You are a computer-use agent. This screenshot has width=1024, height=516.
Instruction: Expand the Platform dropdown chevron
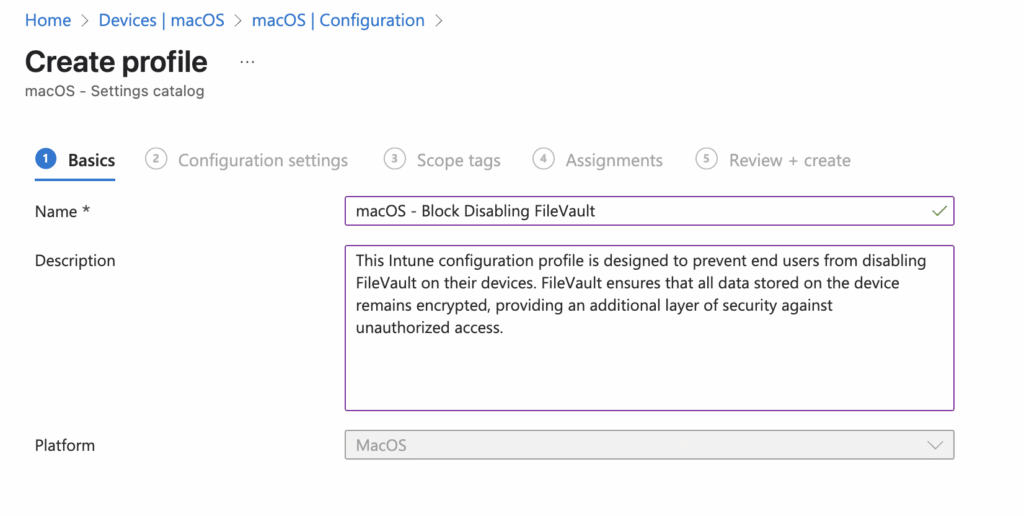[935, 445]
